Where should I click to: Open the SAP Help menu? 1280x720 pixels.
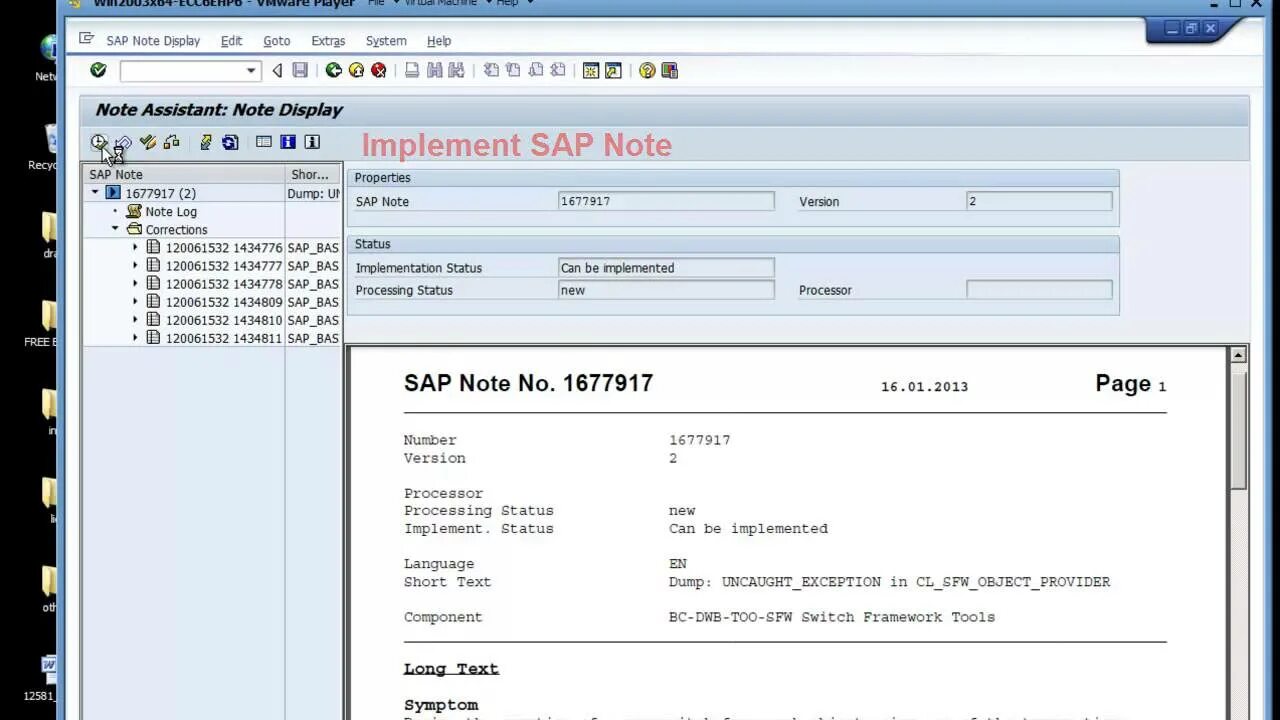[x=439, y=41]
